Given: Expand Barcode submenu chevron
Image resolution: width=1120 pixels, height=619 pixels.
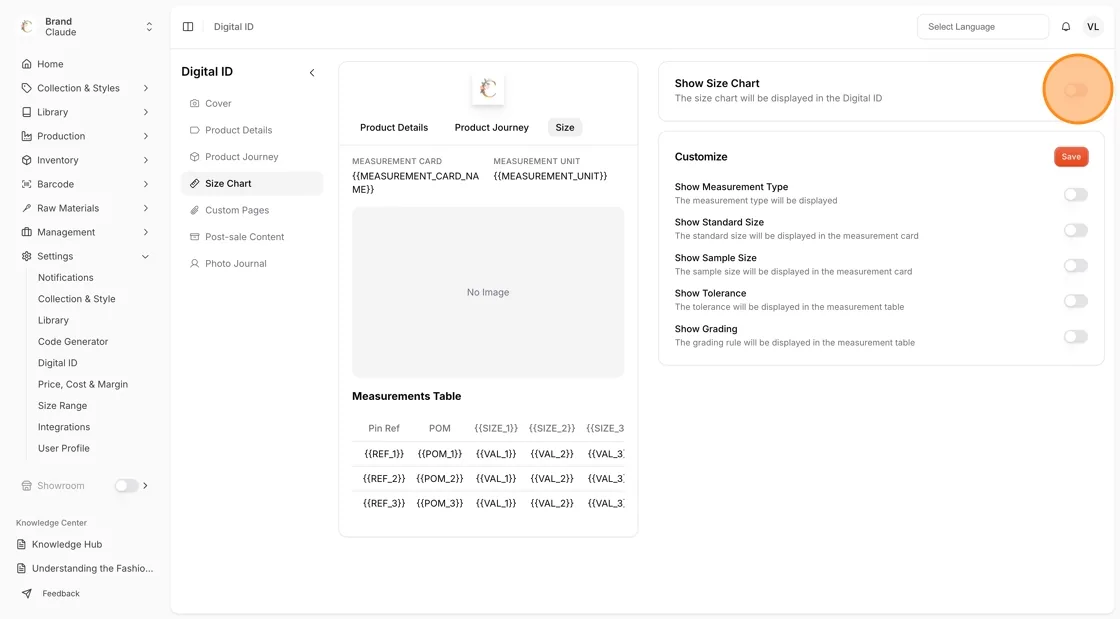Looking at the screenshot, I should coord(146,184).
